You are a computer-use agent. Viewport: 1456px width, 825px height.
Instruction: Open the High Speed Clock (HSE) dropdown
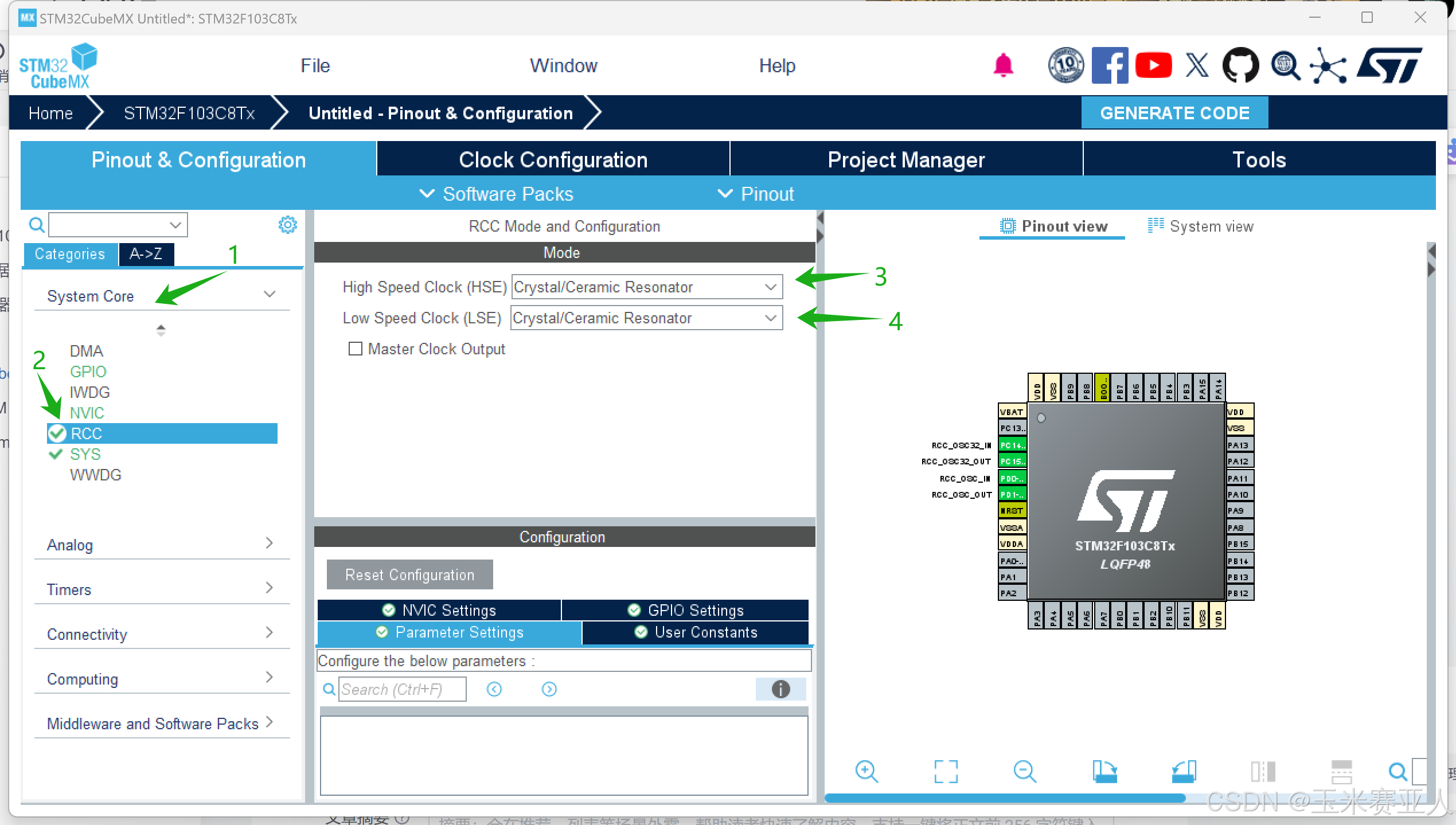pyautogui.click(x=646, y=287)
